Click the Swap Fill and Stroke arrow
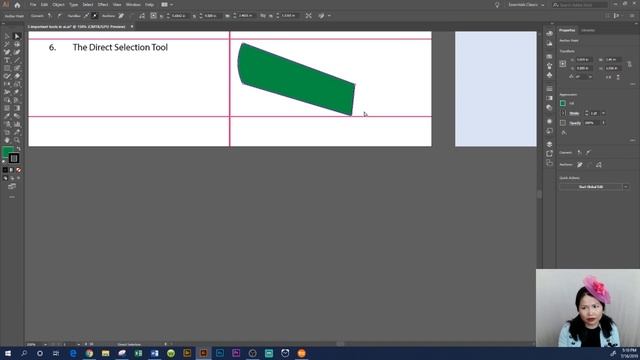This screenshot has width=640, height=360. point(18,149)
